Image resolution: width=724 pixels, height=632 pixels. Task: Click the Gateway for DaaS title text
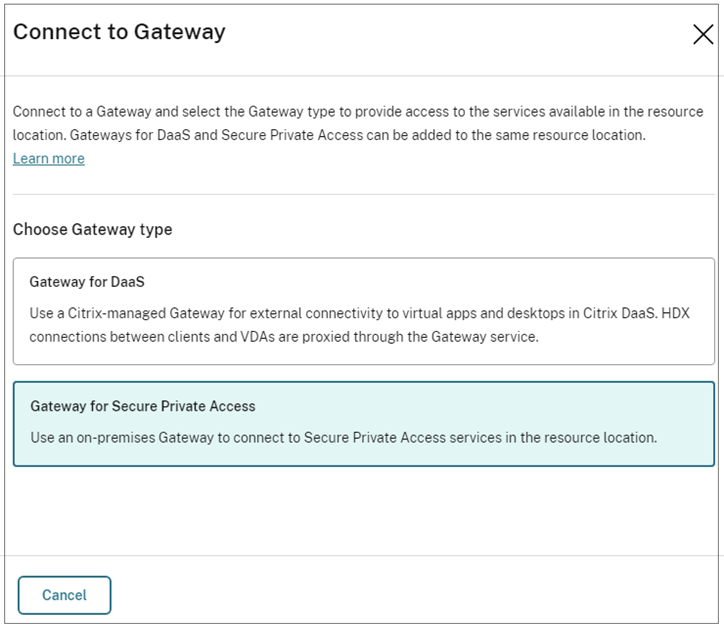point(88,283)
